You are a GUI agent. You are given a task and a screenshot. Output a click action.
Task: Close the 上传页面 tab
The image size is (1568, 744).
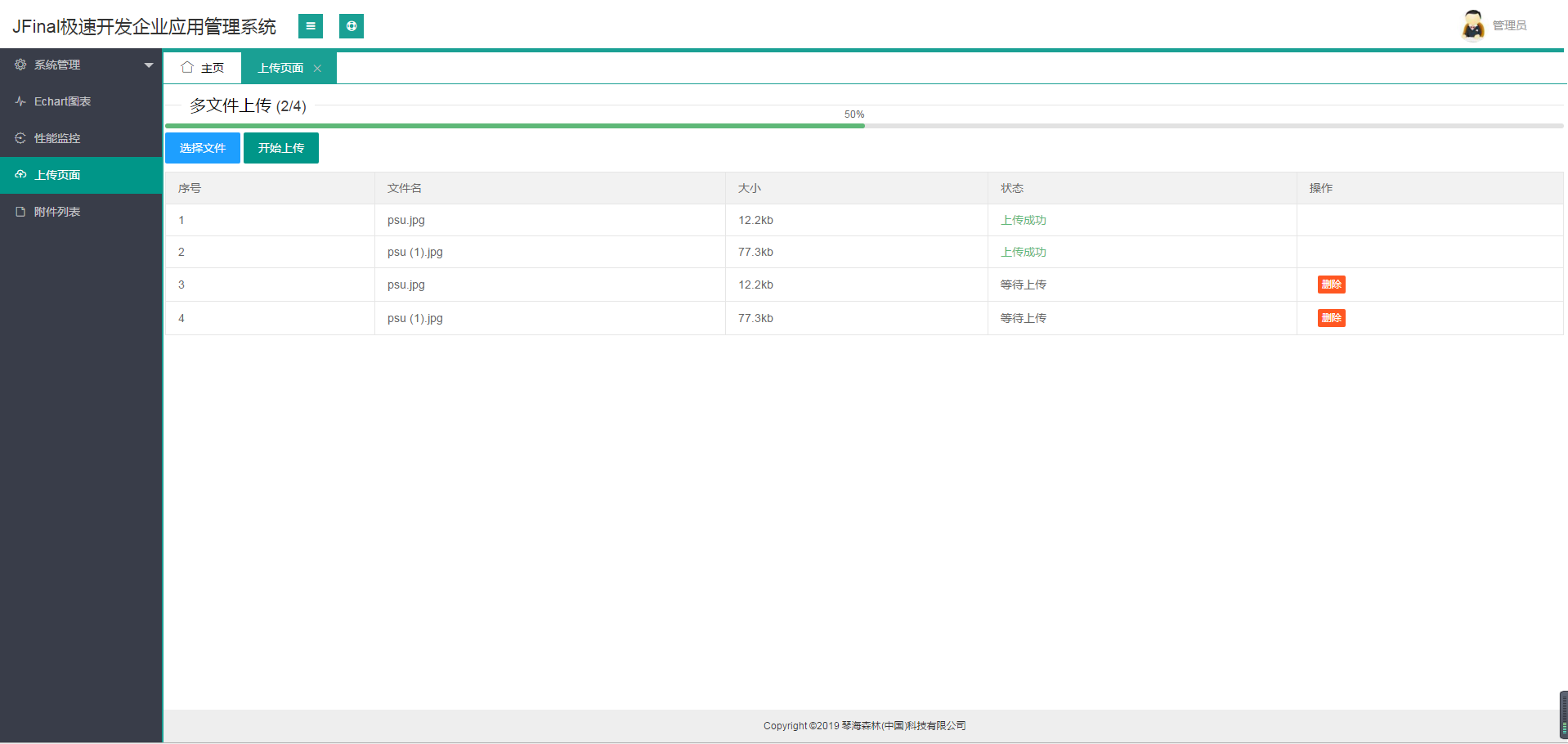click(x=317, y=69)
